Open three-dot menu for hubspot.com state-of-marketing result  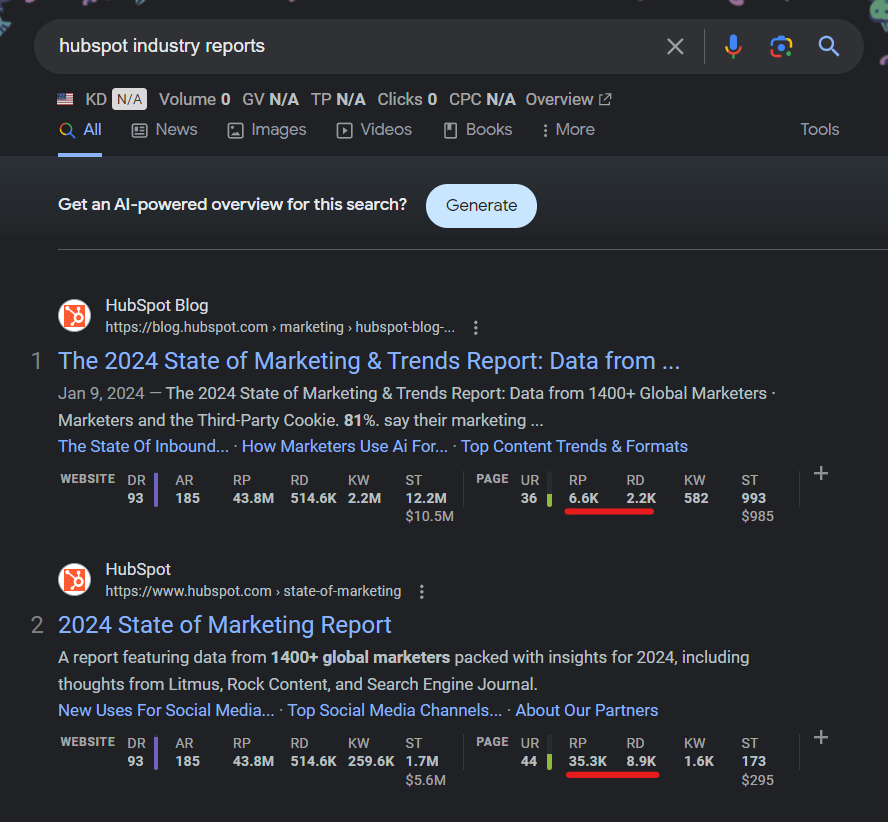click(x=421, y=592)
